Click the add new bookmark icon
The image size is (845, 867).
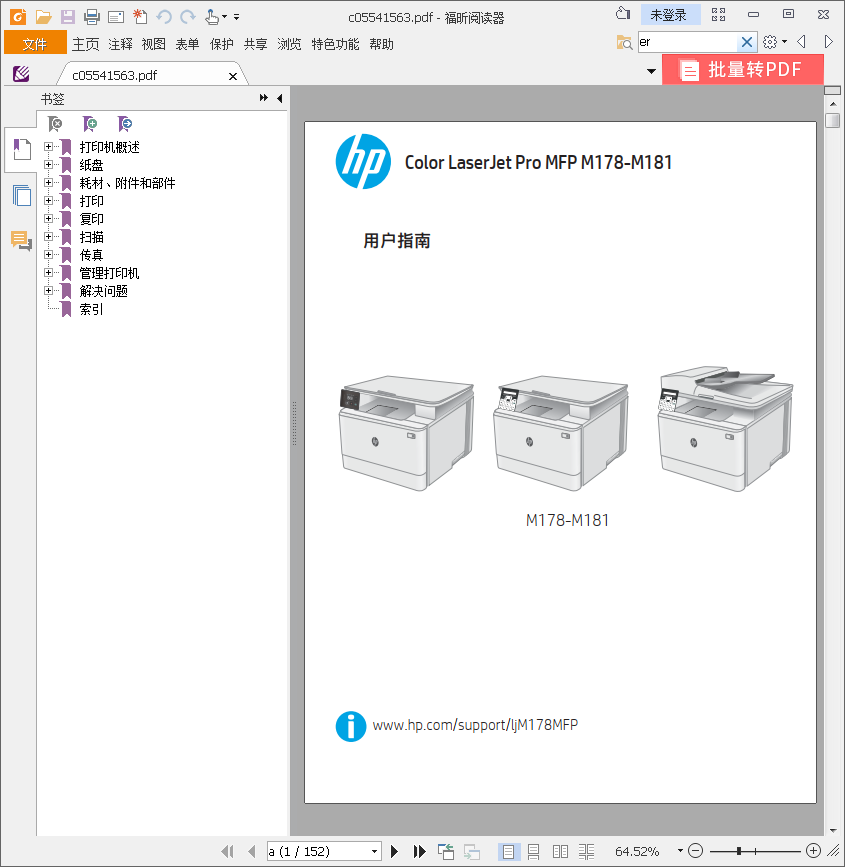(x=90, y=124)
